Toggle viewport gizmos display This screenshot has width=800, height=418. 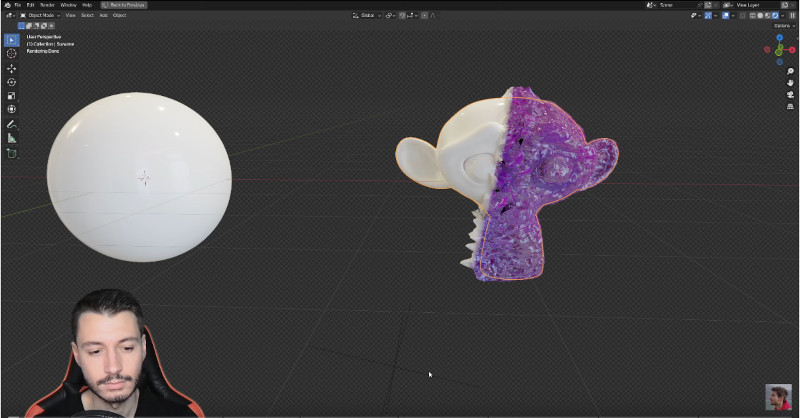click(x=708, y=15)
